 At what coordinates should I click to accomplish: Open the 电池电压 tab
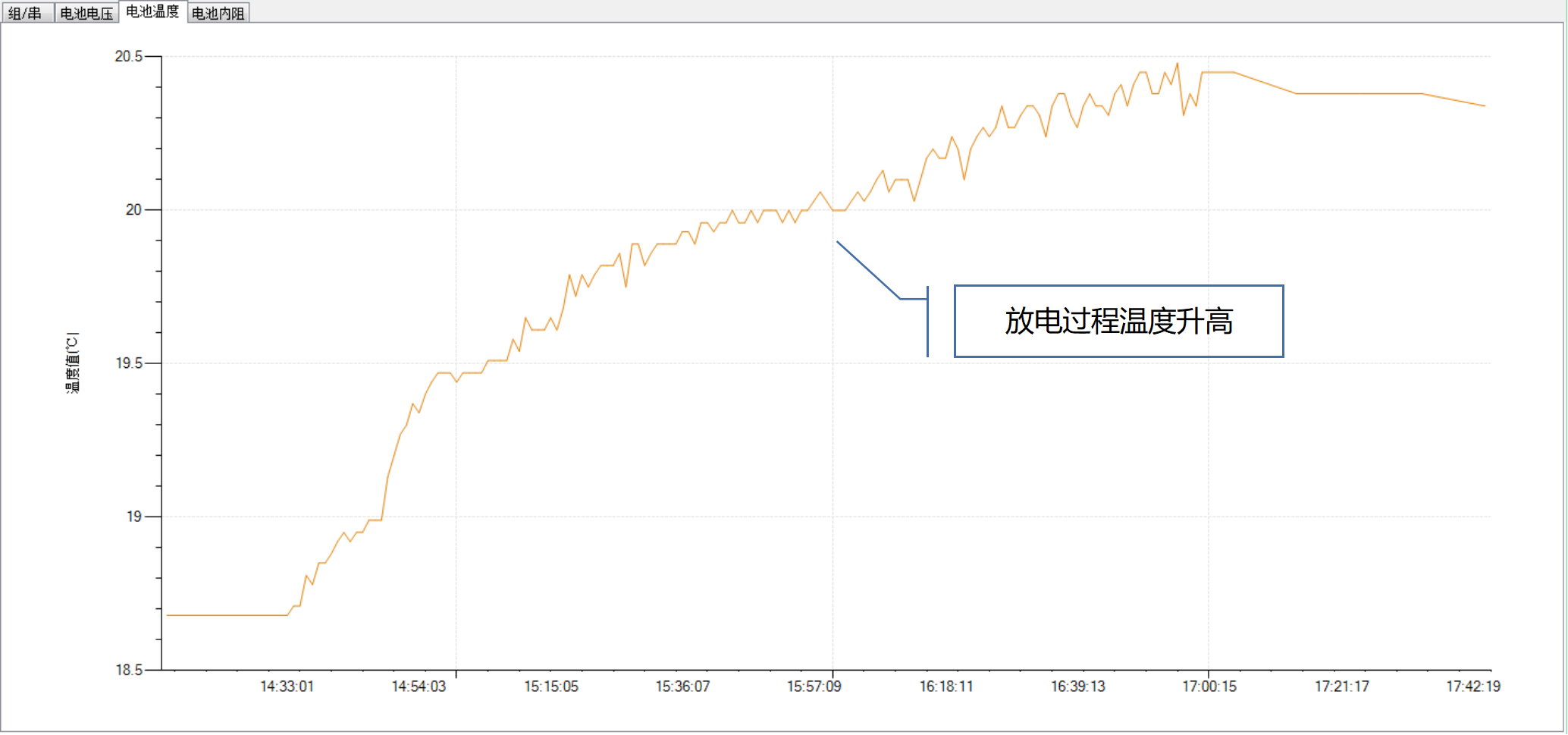86,13
